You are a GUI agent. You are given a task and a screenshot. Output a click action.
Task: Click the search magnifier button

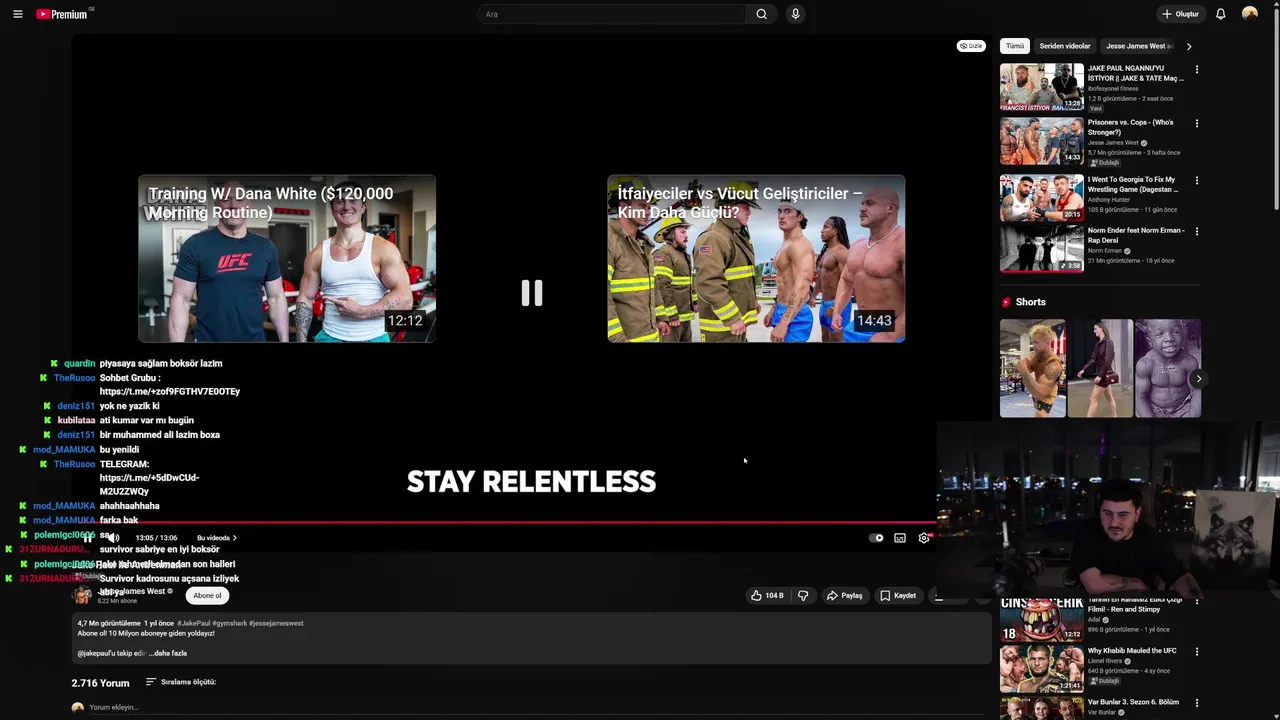761,14
